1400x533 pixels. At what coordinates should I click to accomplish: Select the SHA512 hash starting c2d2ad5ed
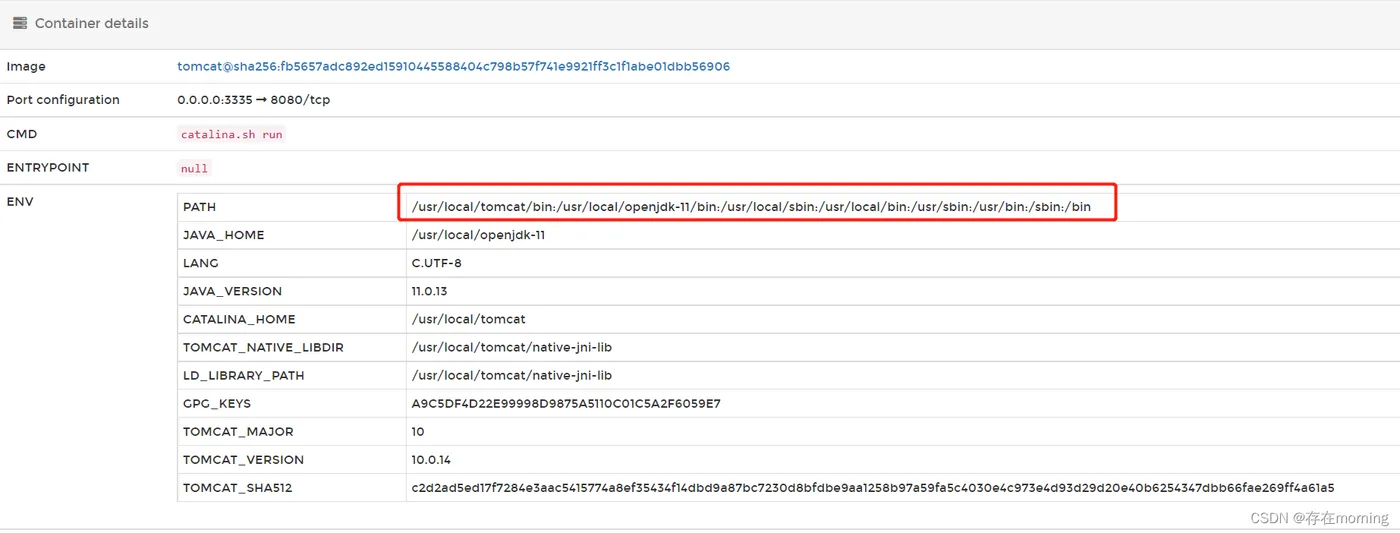click(x=872, y=487)
